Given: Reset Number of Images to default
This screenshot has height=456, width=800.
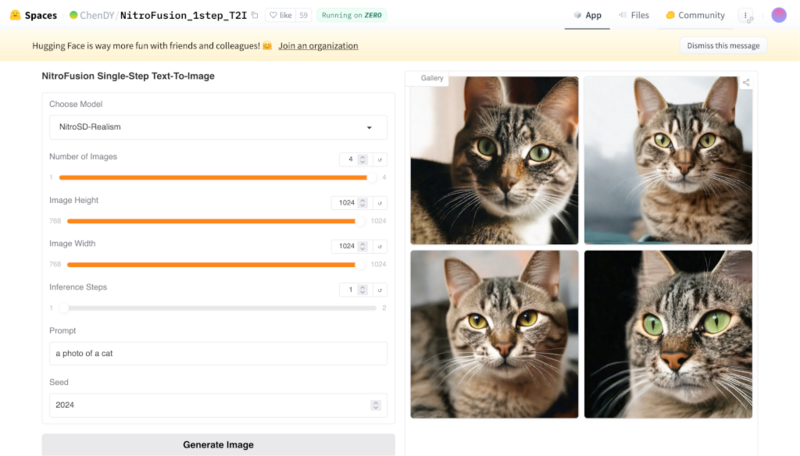Looking at the screenshot, I should coord(380,159).
